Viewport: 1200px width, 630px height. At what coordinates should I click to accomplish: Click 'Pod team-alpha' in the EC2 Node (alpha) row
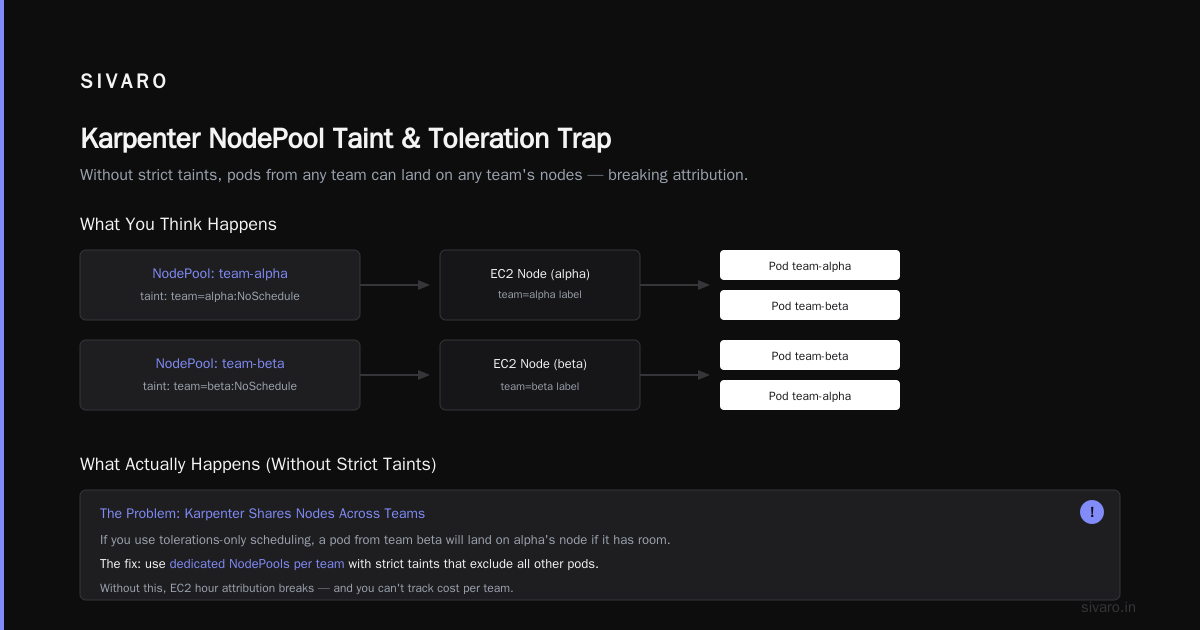[810, 265]
